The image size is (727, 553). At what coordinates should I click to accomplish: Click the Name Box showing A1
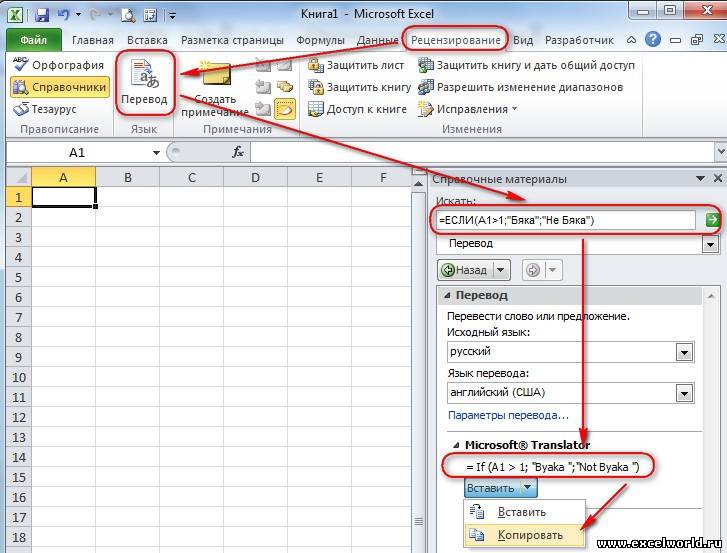click(78, 153)
